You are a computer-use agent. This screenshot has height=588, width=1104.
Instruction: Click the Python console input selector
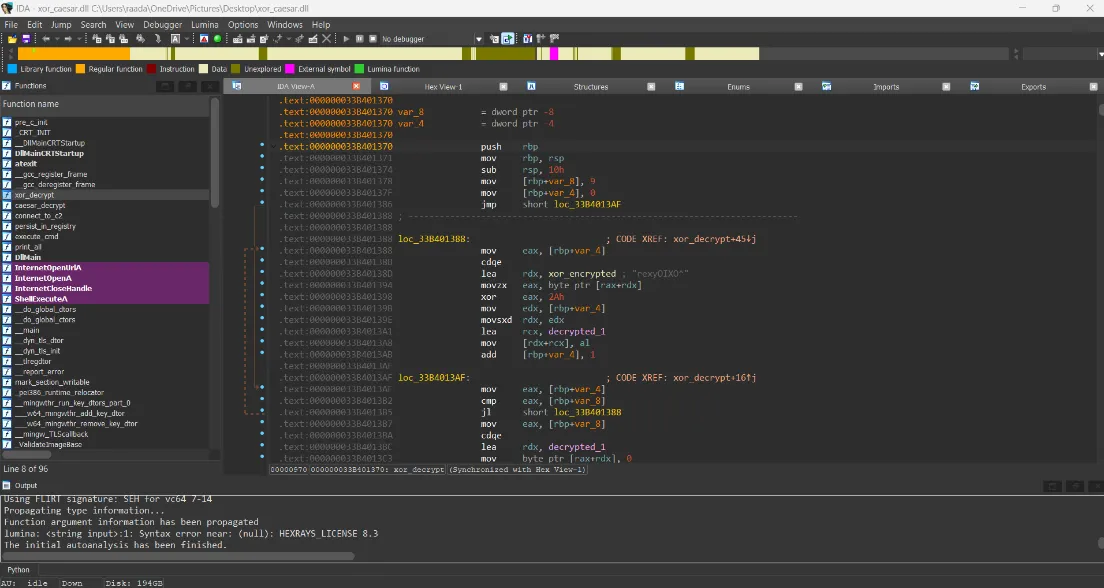point(18,570)
